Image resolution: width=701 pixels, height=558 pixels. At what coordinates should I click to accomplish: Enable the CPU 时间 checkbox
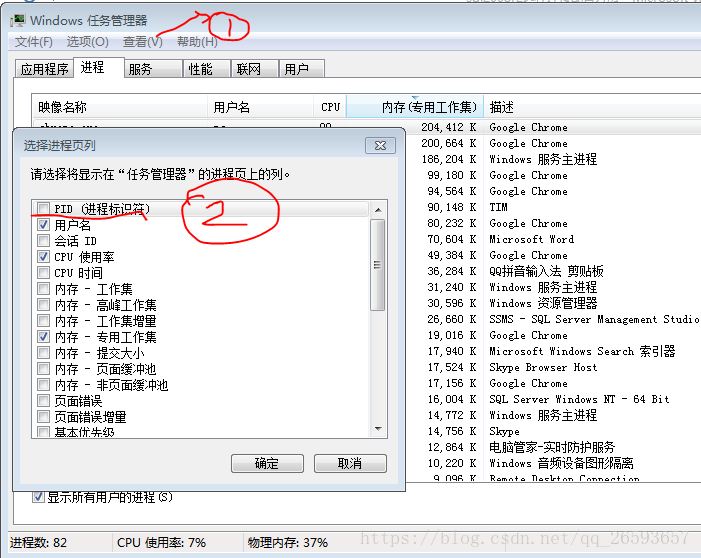[x=43, y=272]
